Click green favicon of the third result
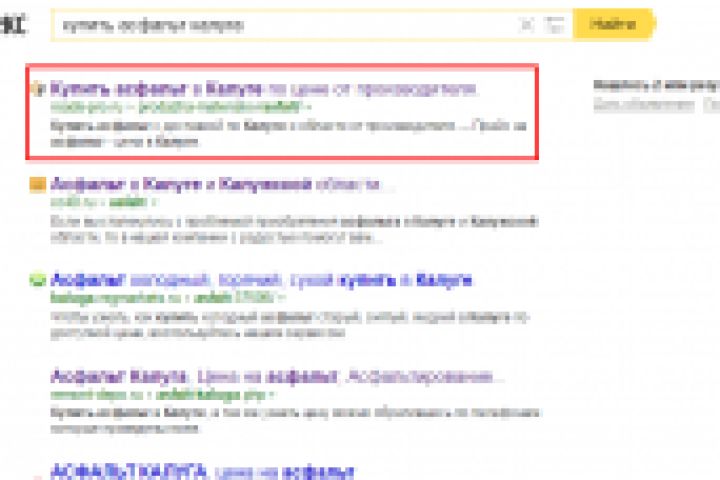The height and width of the screenshot is (480, 720). click(x=38, y=279)
